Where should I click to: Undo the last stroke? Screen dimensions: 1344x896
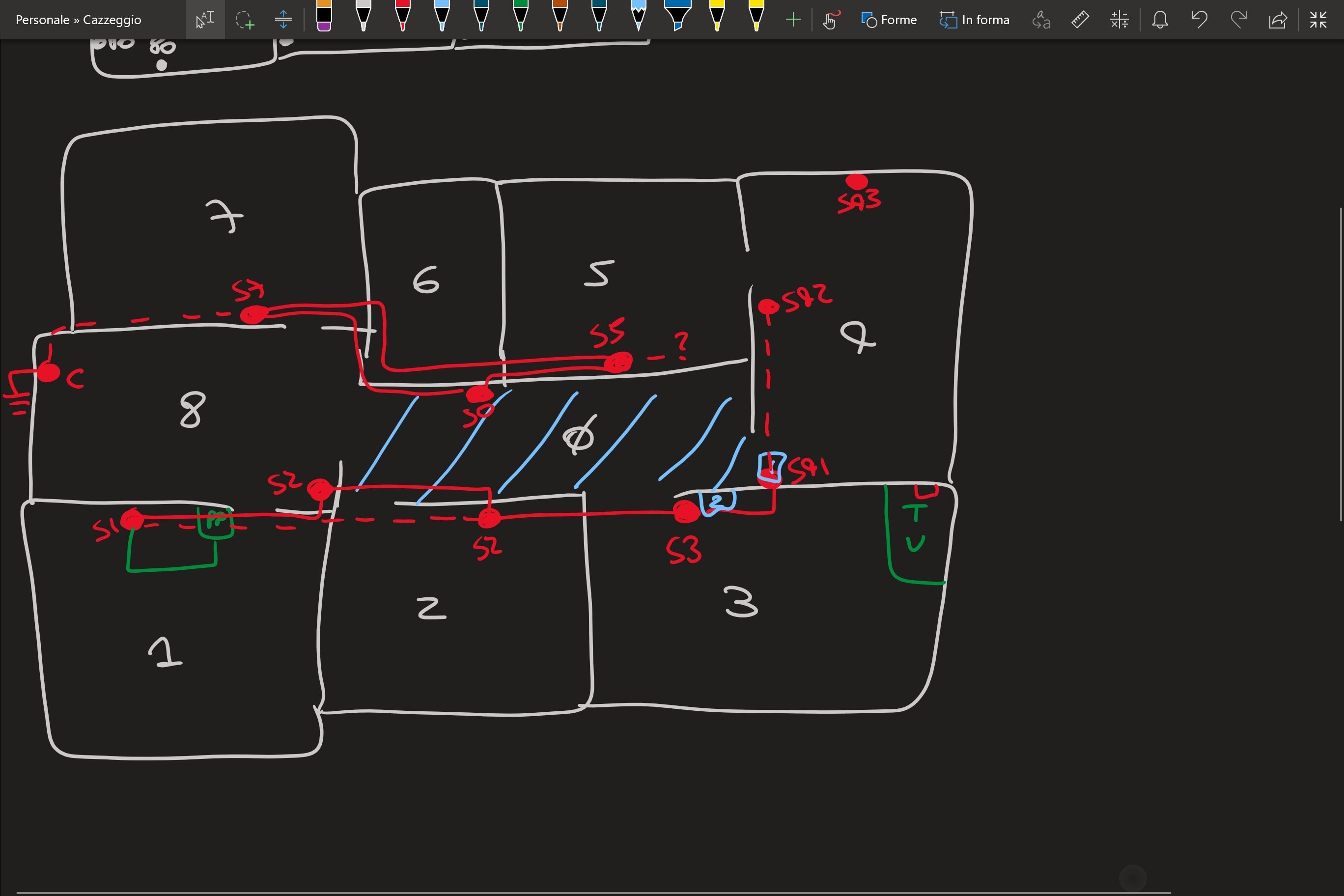1199,20
